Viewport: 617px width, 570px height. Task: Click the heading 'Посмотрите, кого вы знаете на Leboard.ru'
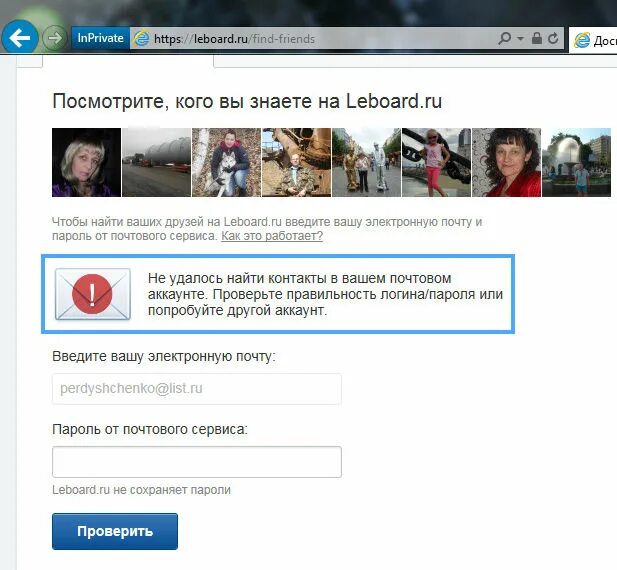(x=247, y=101)
